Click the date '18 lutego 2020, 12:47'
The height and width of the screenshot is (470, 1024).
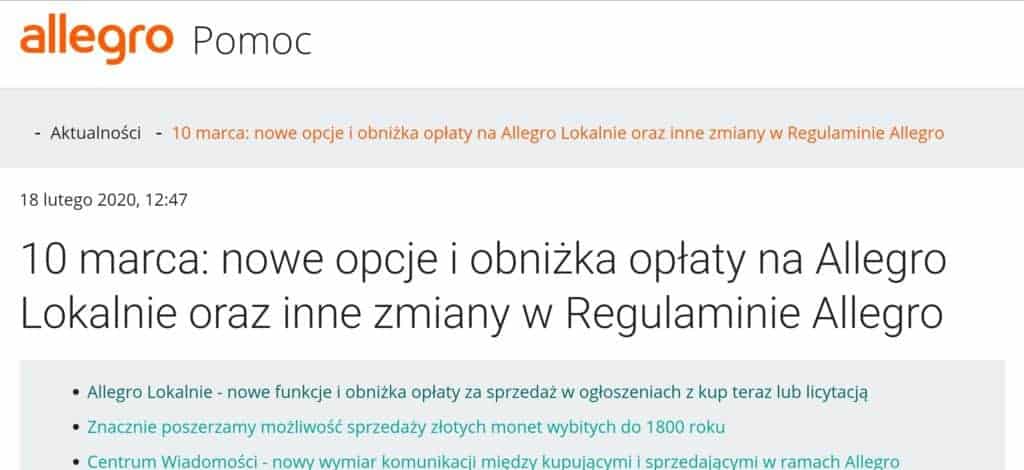(x=104, y=200)
